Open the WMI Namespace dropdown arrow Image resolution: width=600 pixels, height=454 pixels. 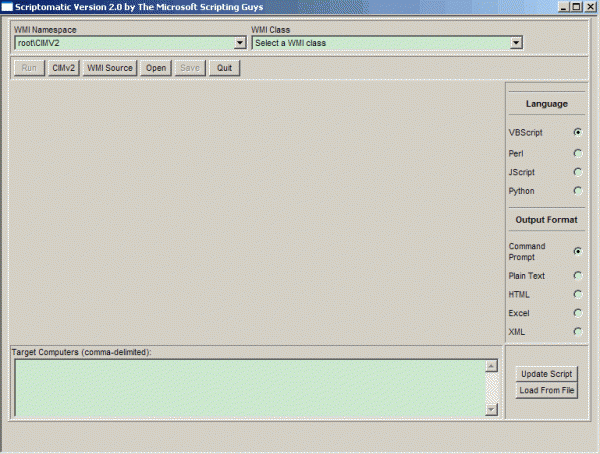(240, 43)
